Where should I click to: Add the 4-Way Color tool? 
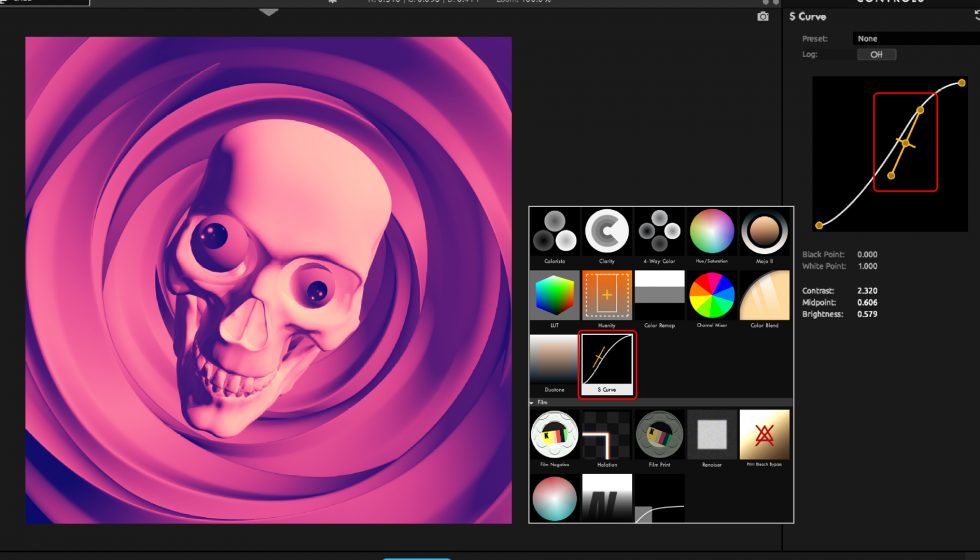[x=659, y=233]
